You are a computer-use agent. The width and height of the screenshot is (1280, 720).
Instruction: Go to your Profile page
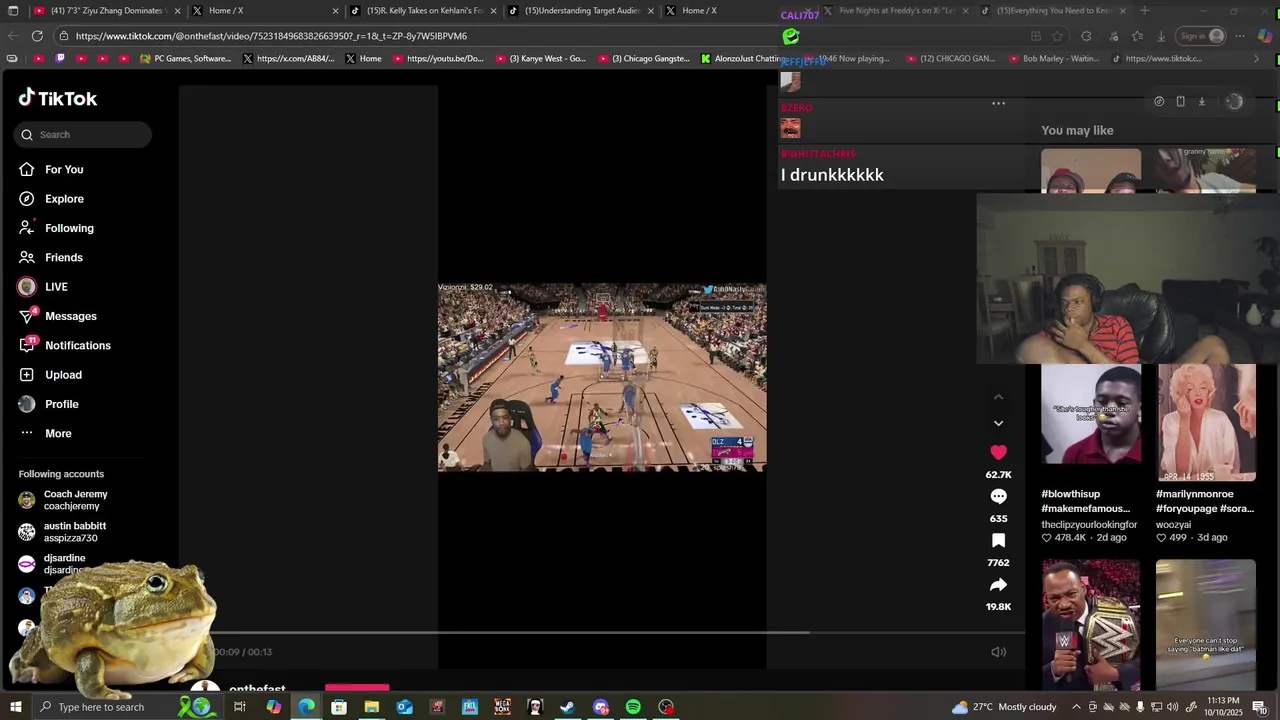(61, 404)
